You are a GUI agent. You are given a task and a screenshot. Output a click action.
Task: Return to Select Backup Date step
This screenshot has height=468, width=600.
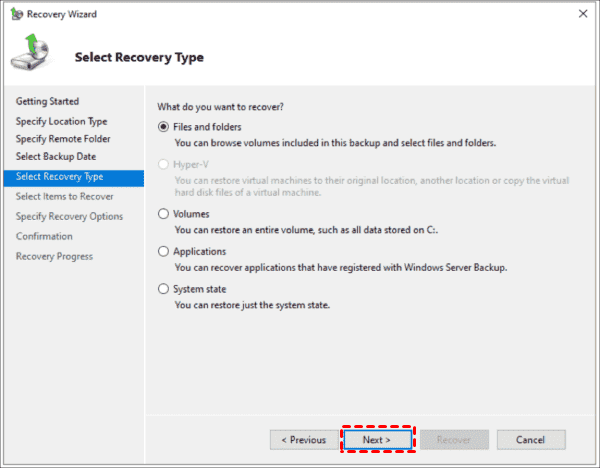tap(56, 157)
